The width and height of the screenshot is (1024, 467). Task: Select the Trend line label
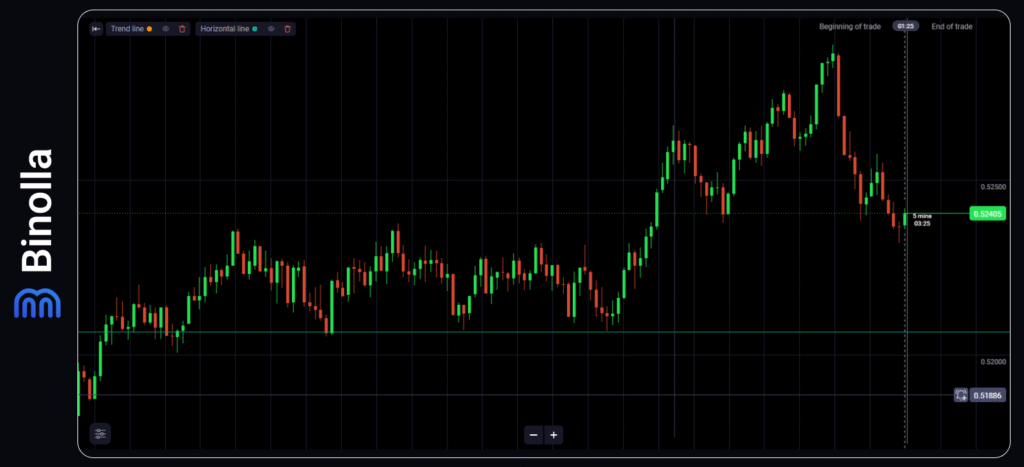click(127, 29)
